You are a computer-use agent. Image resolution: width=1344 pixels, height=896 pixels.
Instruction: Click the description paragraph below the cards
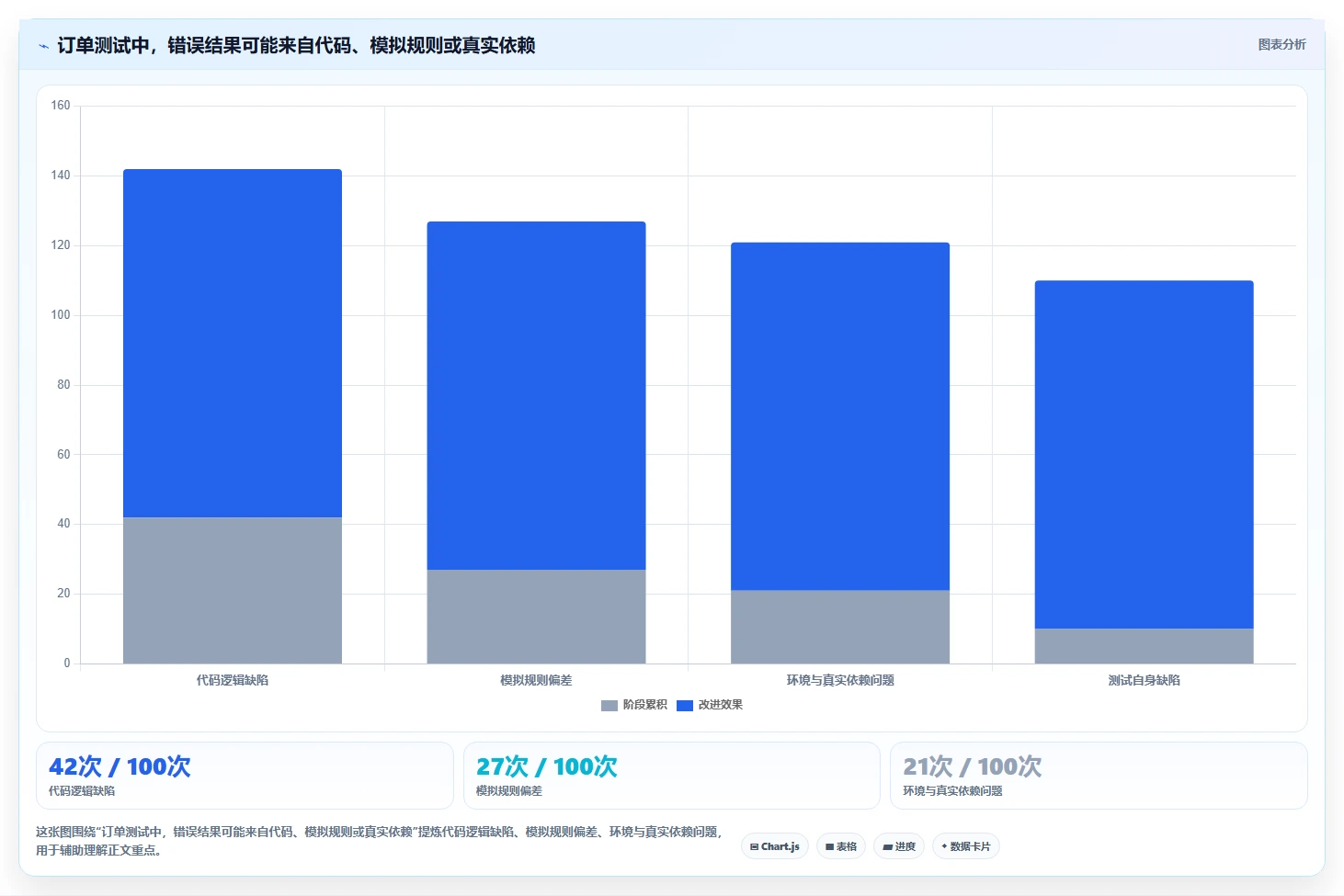pos(379,841)
